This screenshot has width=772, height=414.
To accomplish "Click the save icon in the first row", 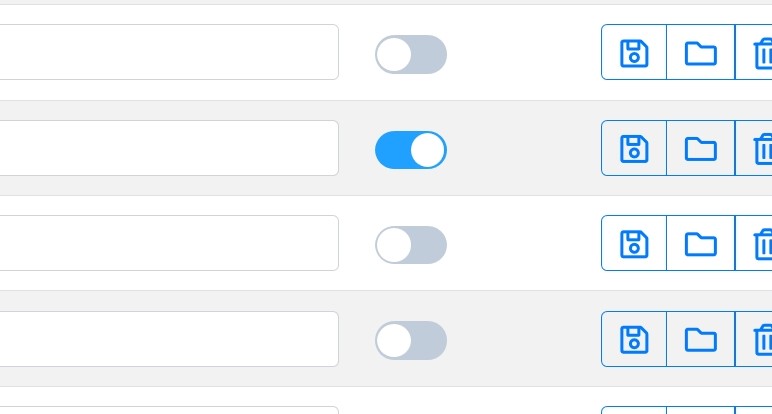I will pyautogui.click(x=634, y=53).
